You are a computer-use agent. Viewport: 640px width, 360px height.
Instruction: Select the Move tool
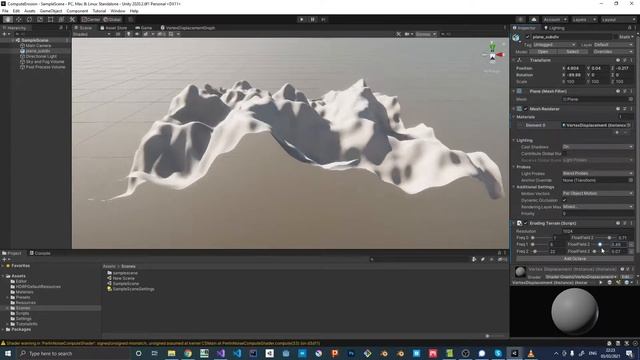[x=19, y=19]
